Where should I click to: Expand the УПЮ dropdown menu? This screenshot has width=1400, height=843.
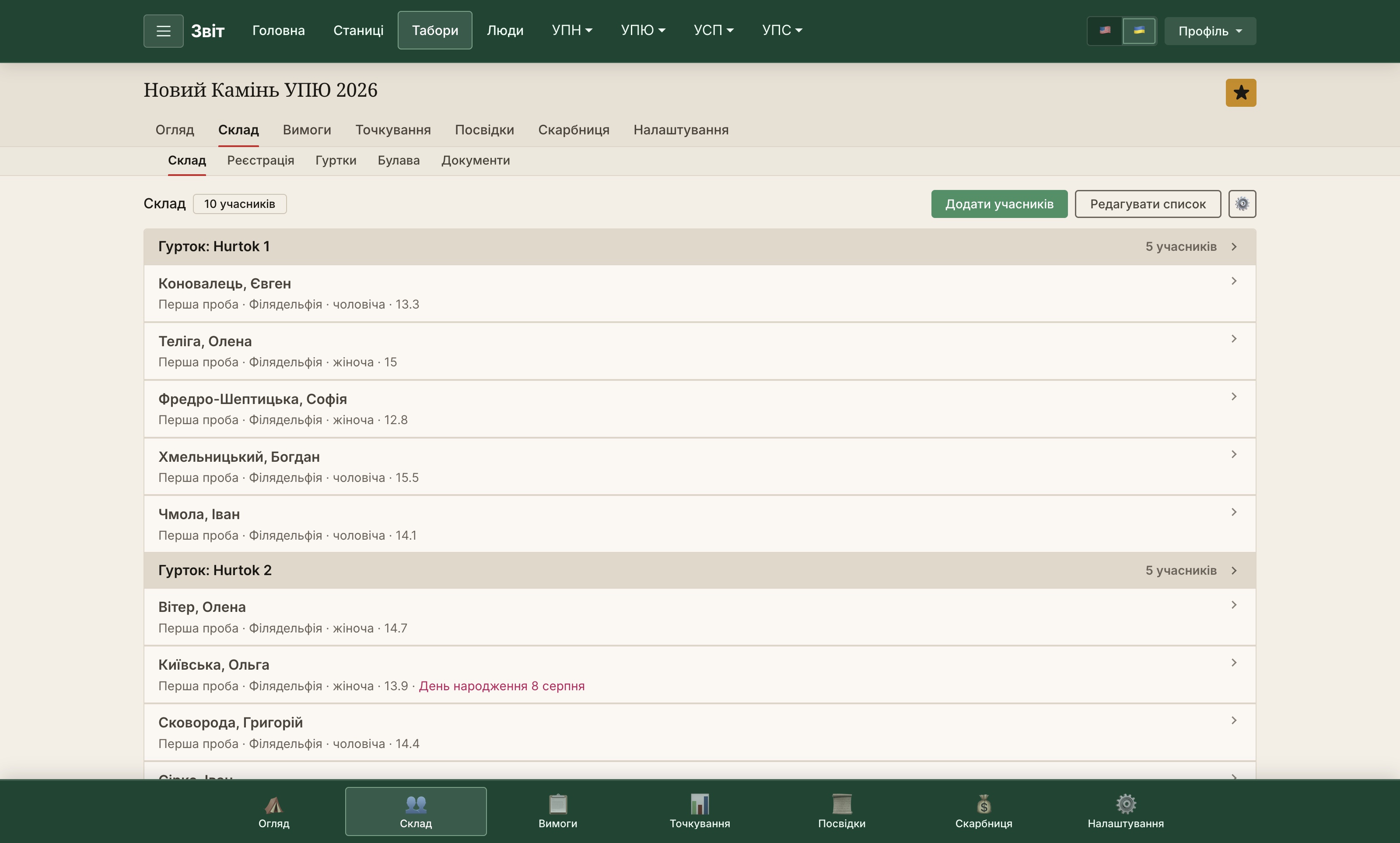[x=643, y=30]
